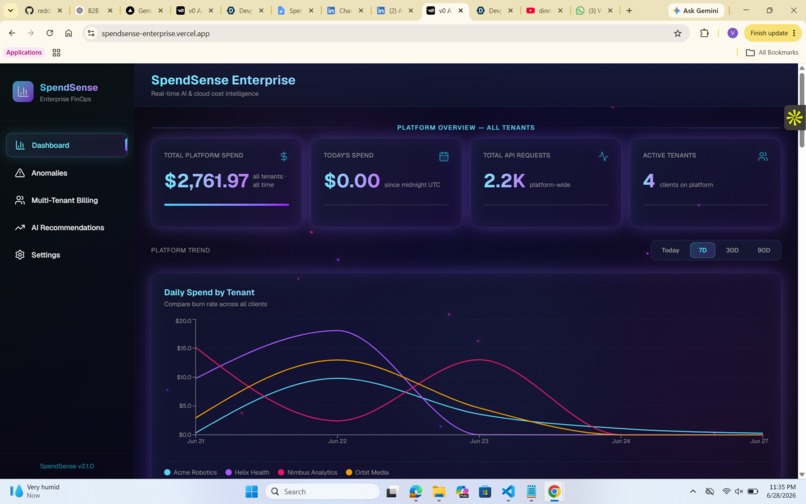Toggle the Nimbus Analytics series in the chart legend
The width and height of the screenshot is (806, 504).
point(307,472)
